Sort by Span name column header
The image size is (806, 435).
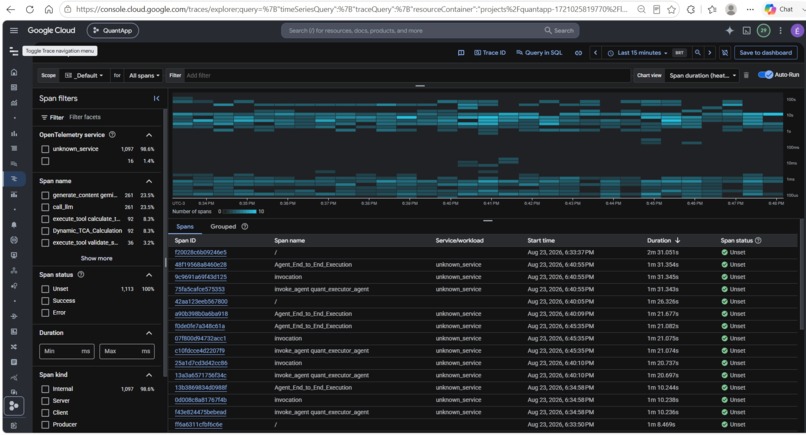tap(289, 240)
